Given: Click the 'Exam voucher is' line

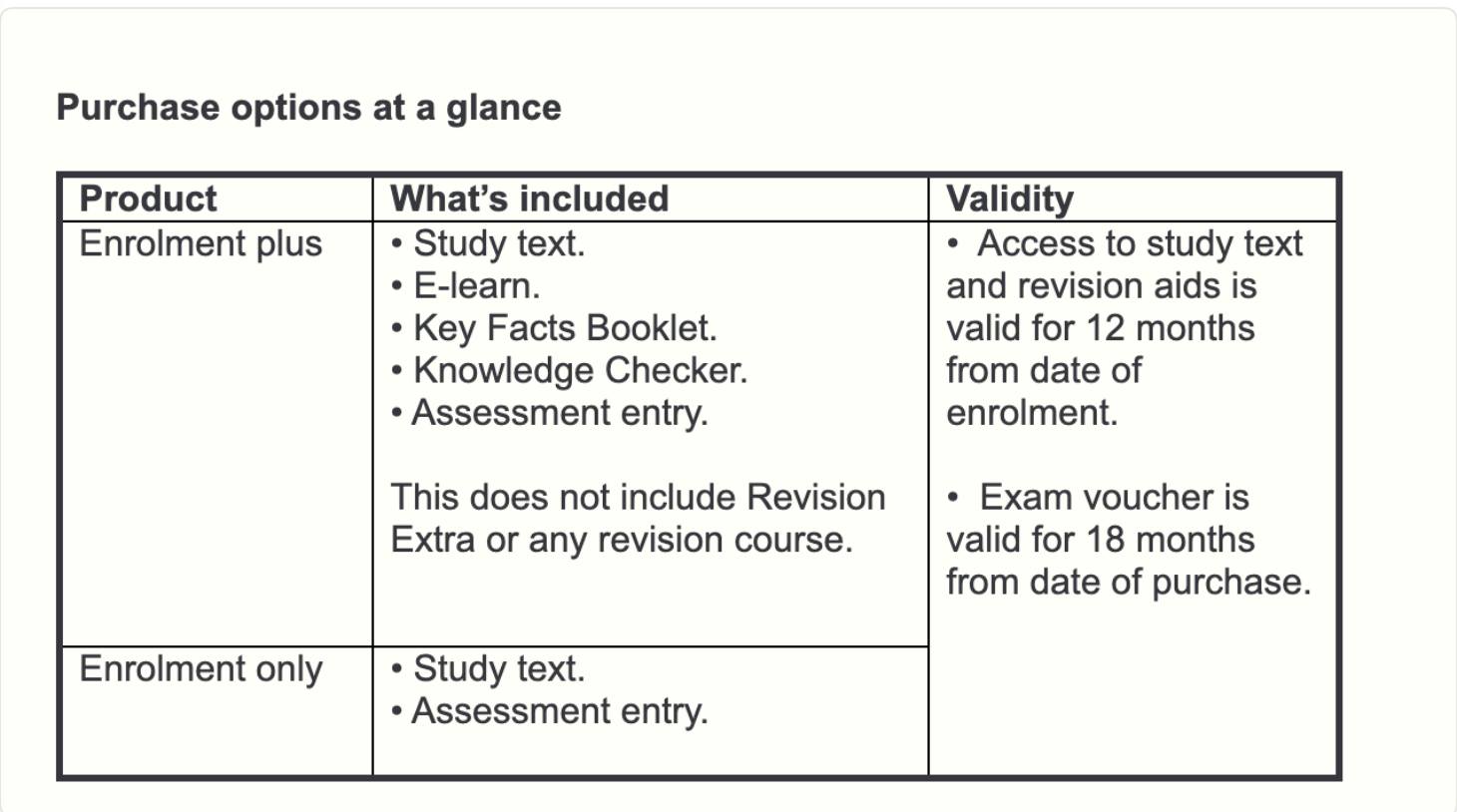Looking at the screenshot, I should 1098,497.
